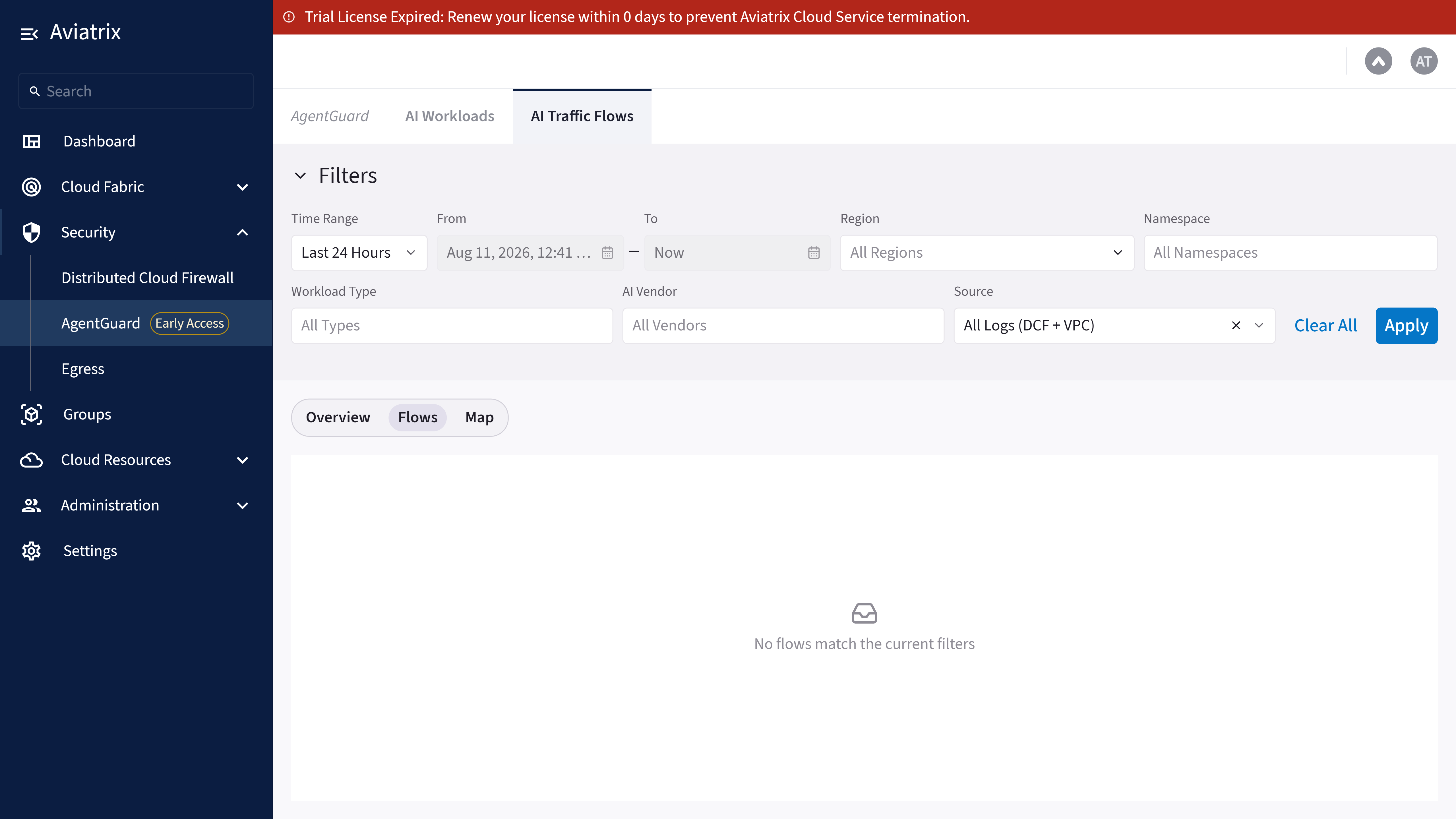Click the Settings gear icon
The height and width of the screenshot is (819, 1456).
(x=31, y=551)
